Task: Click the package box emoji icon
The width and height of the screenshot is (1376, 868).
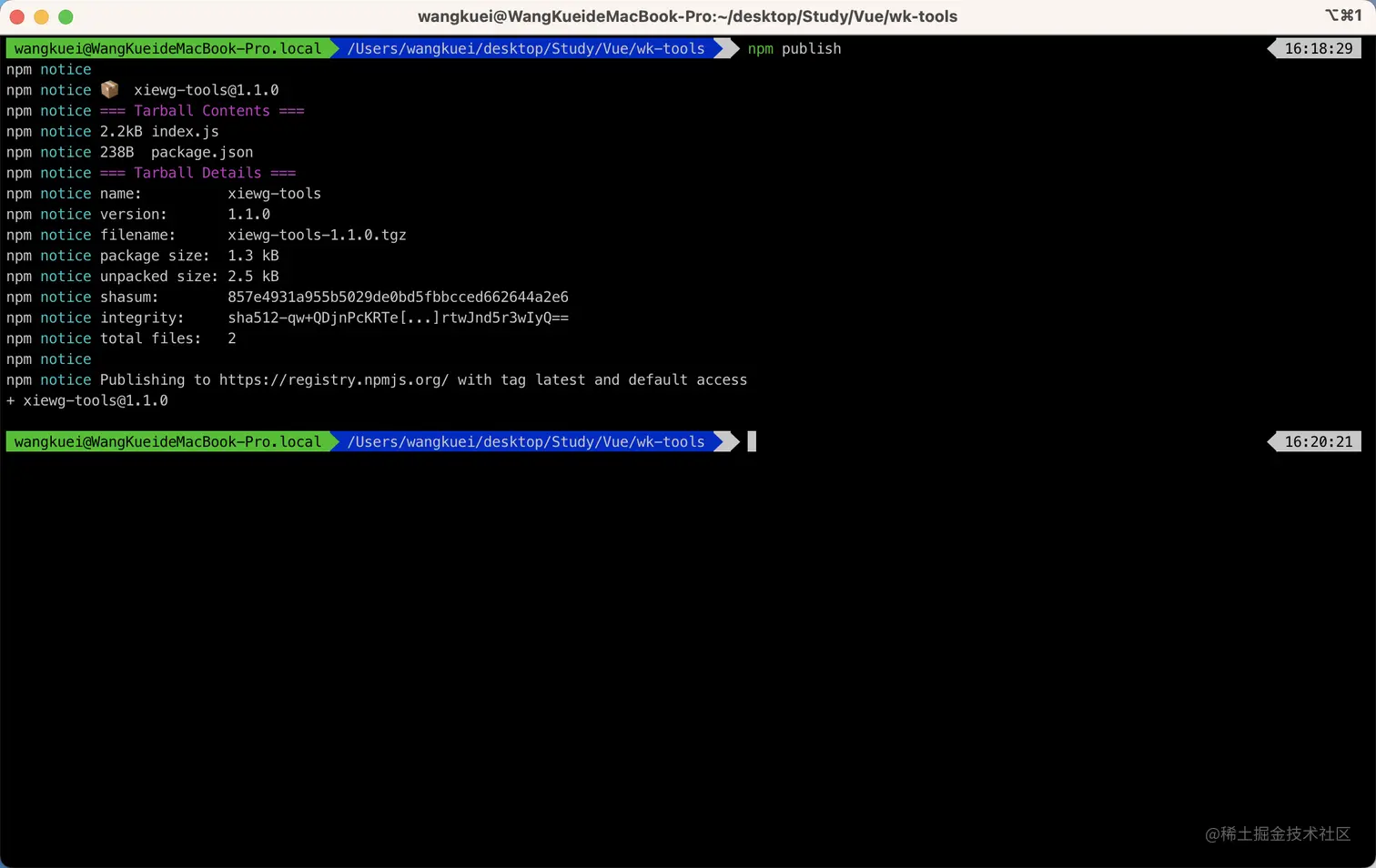Action: pyautogui.click(x=109, y=89)
